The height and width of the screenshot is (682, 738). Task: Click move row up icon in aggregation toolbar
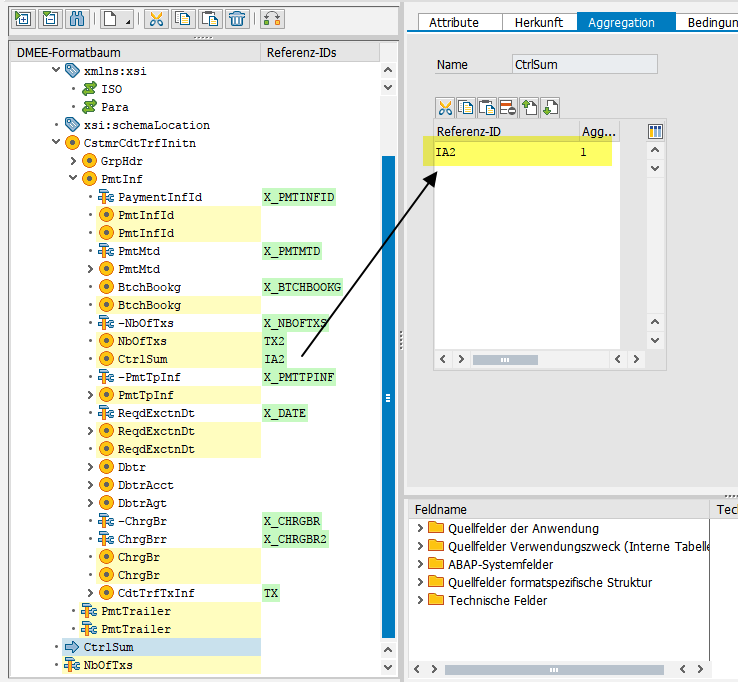click(x=529, y=107)
